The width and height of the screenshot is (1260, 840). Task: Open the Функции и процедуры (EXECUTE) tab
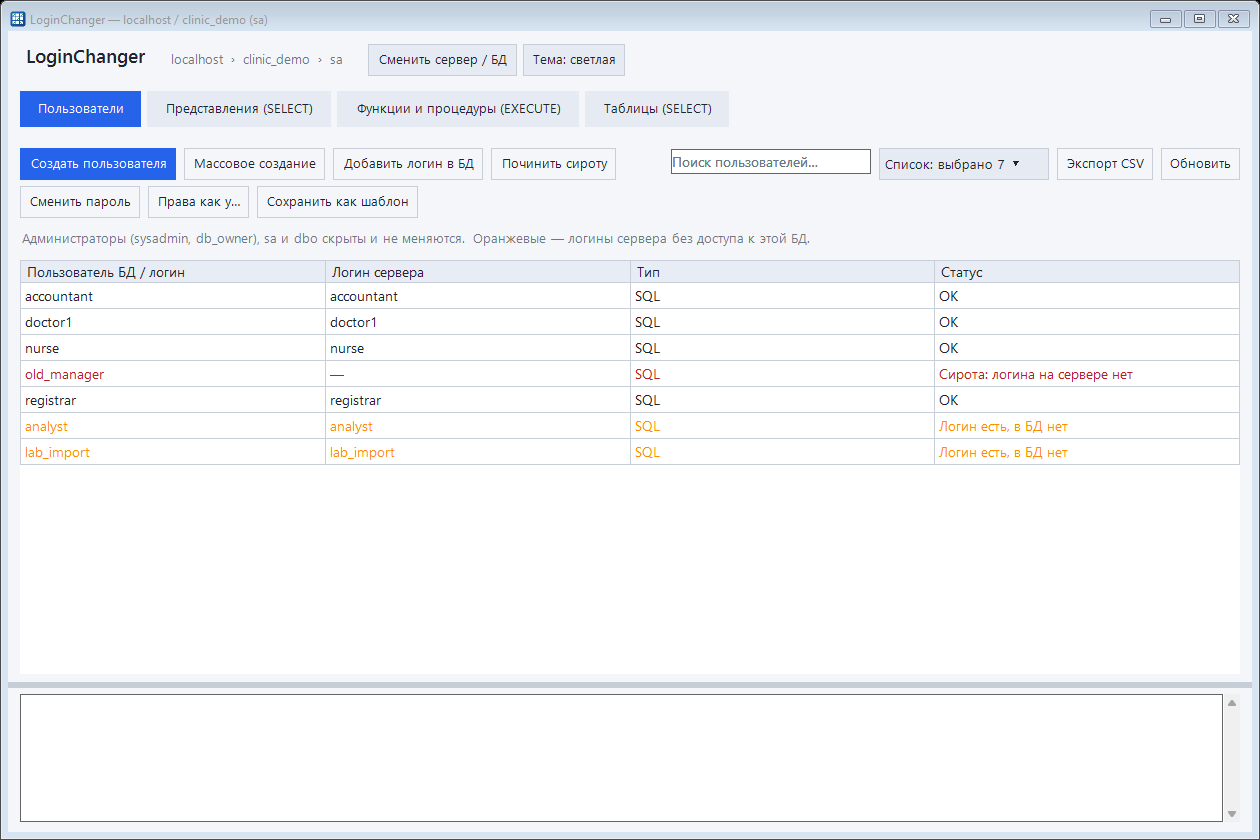tap(458, 109)
